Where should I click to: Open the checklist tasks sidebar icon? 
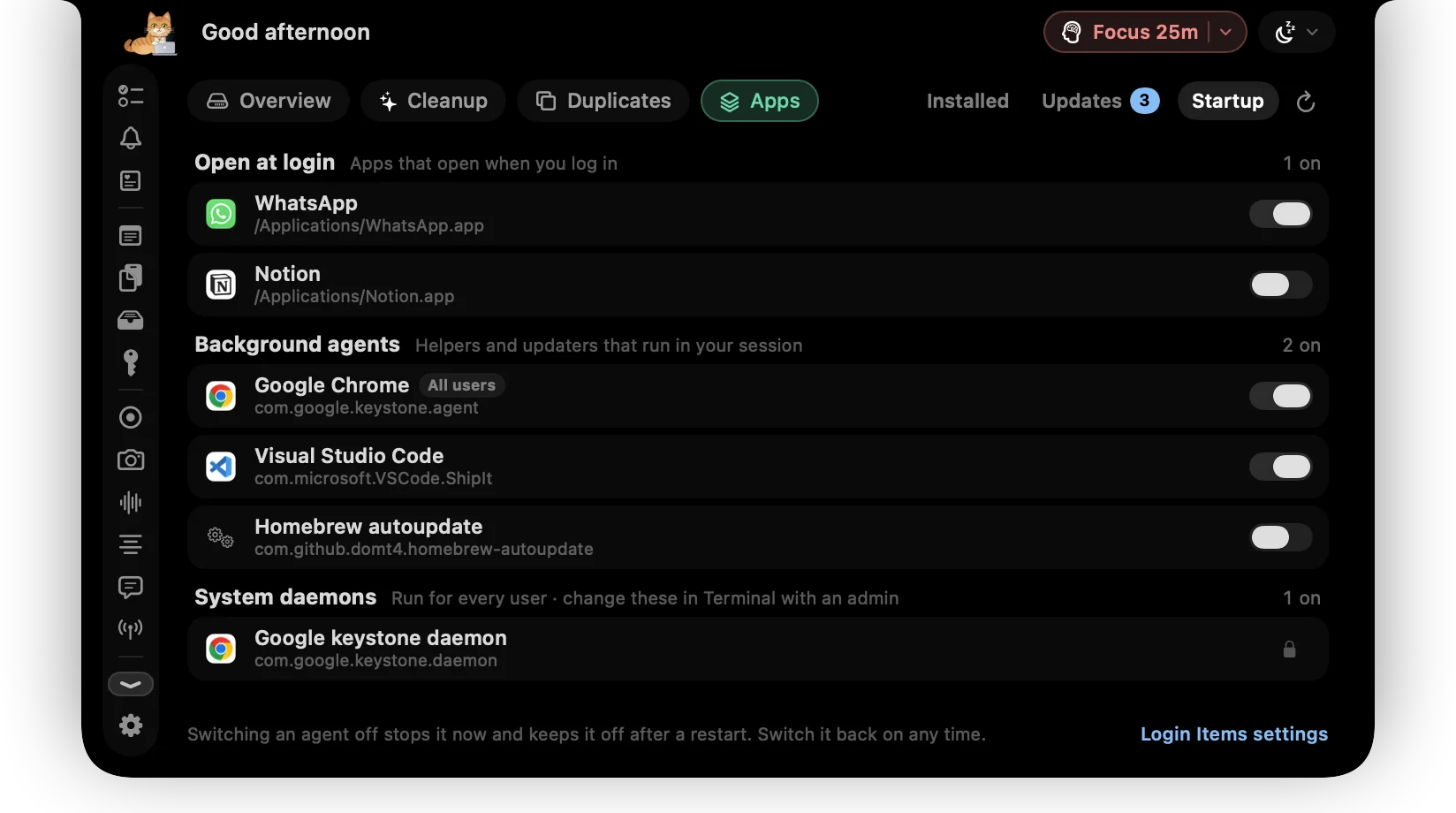click(x=131, y=95)
